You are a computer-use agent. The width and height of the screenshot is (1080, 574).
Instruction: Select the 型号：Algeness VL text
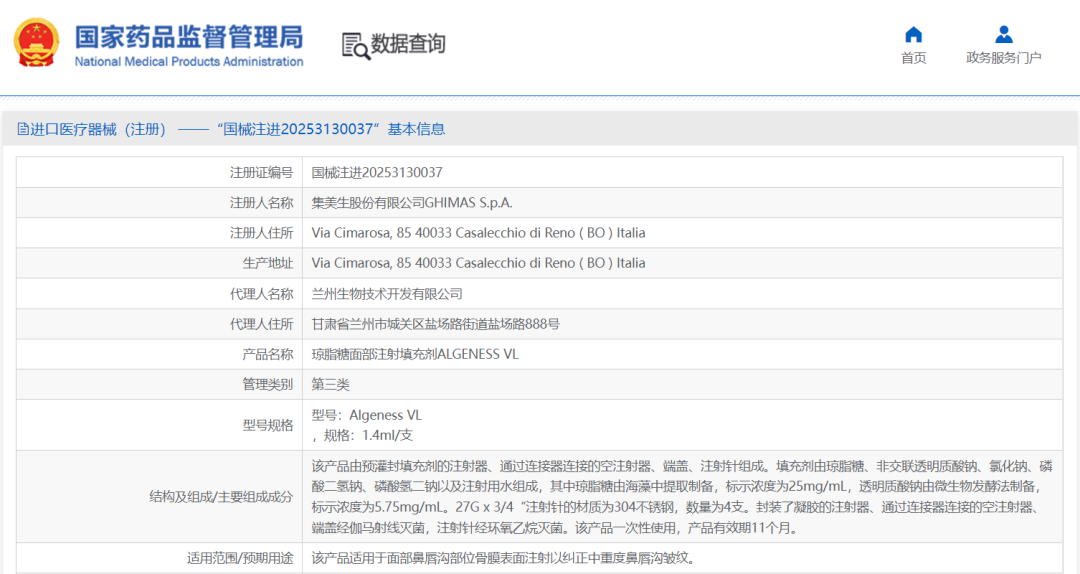pyautogui.click(x=366, y=415)
